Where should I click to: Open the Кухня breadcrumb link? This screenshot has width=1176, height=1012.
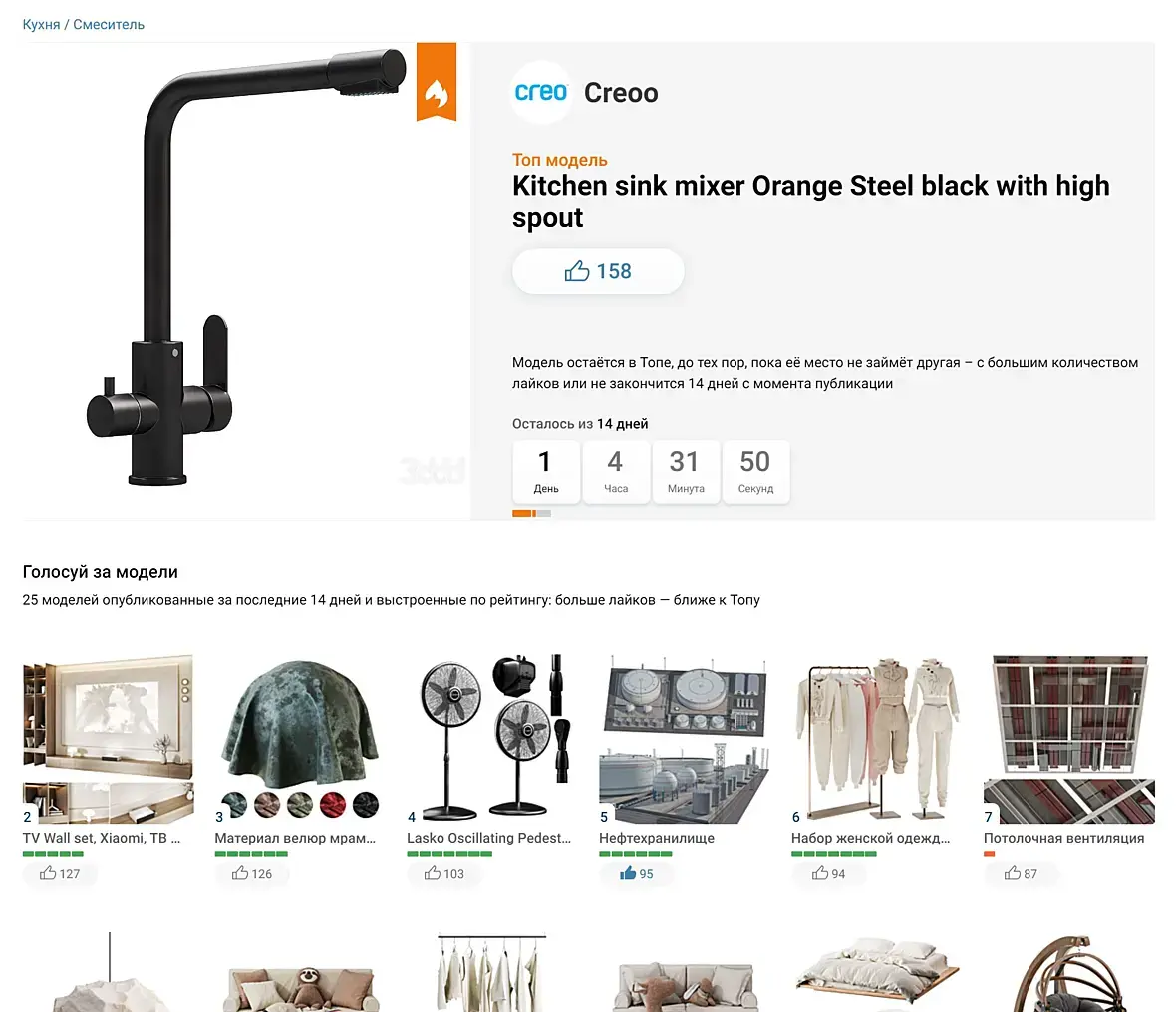tap(41, 24)
